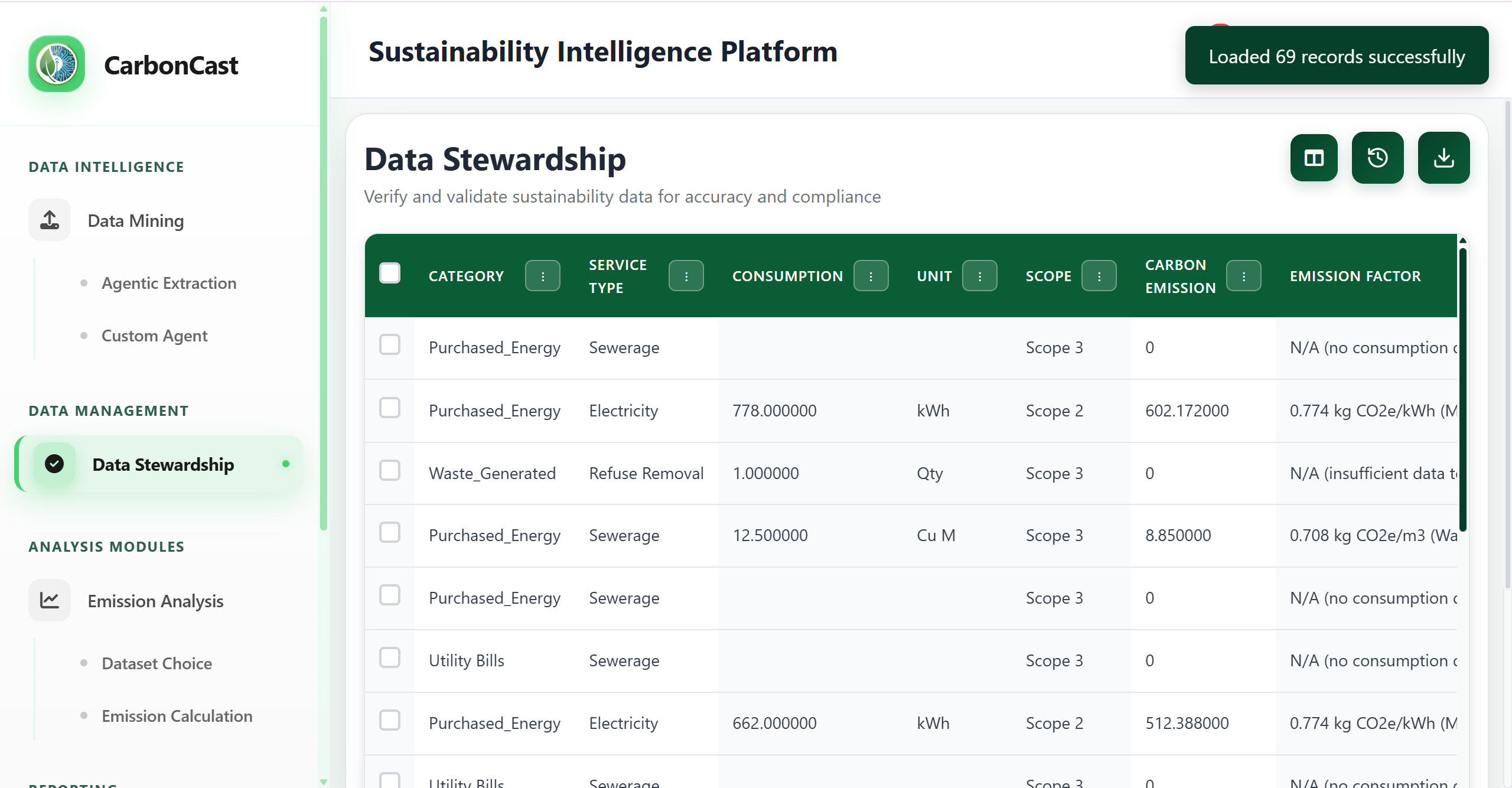This screenshot has width=1512, height=788.
Task: Select the Waste_Generated Refuse Removal row checkbox
Action: pyautogui.click(x=390, y=471)
